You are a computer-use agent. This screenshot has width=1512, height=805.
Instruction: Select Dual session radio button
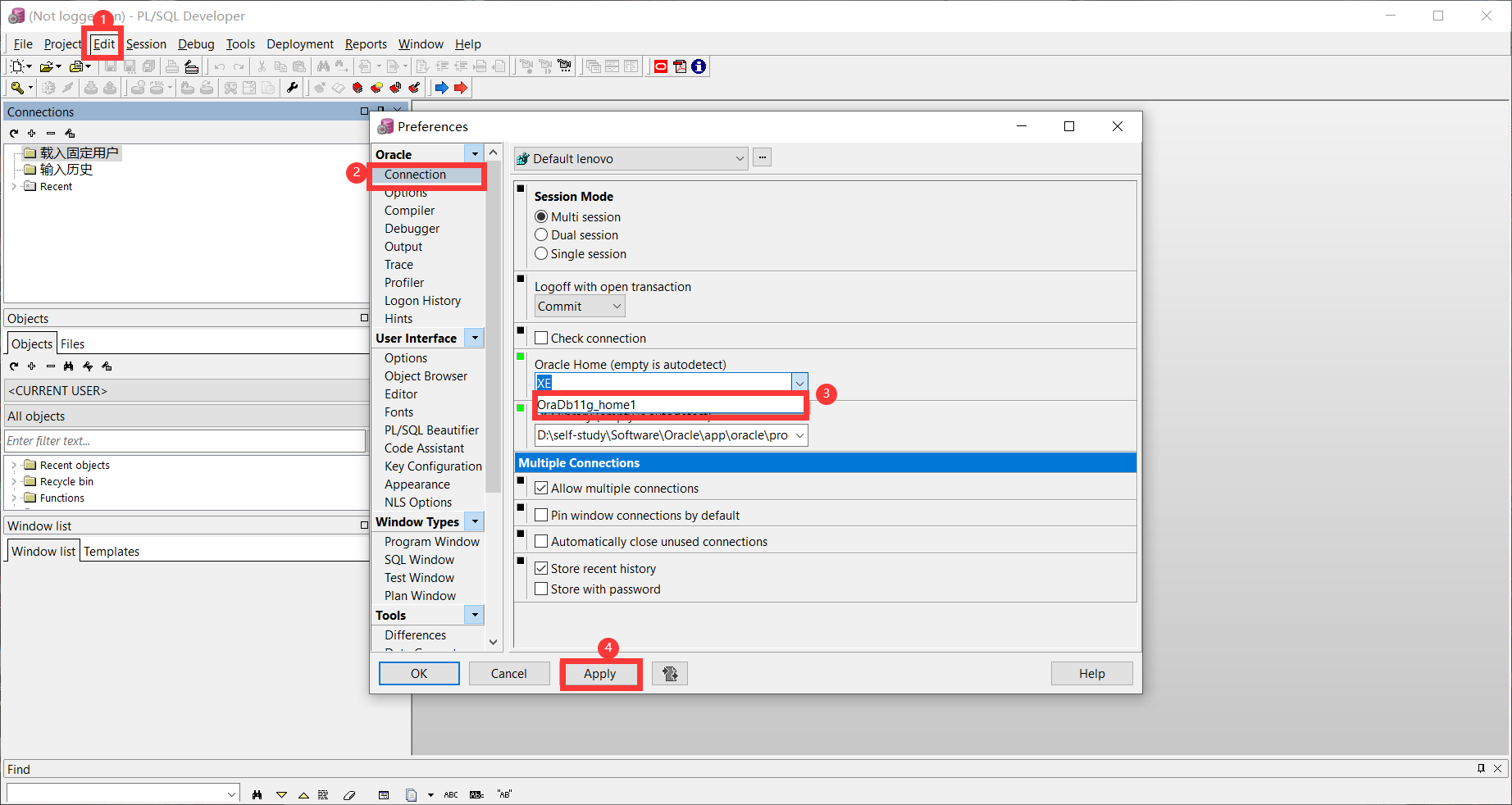pos(541,235)
